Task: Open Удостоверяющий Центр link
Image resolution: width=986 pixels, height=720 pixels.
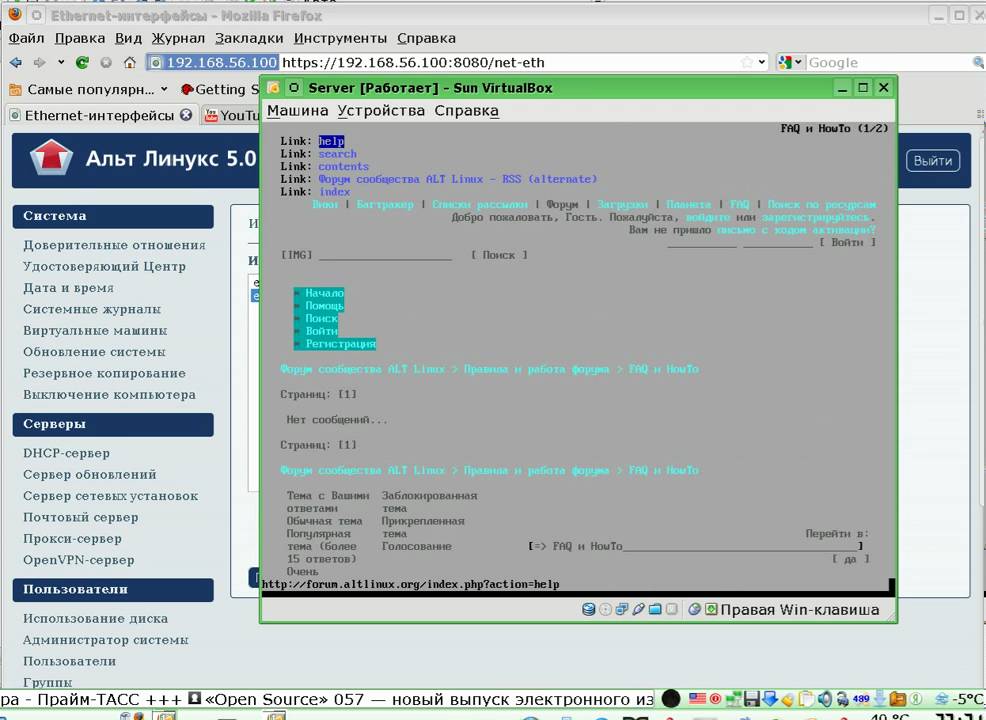Action: 104,267
